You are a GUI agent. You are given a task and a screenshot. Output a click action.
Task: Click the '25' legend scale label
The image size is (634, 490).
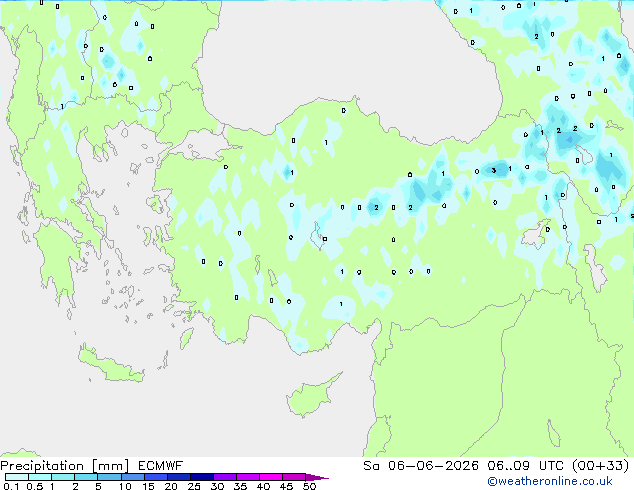click(x=194, y=486)
